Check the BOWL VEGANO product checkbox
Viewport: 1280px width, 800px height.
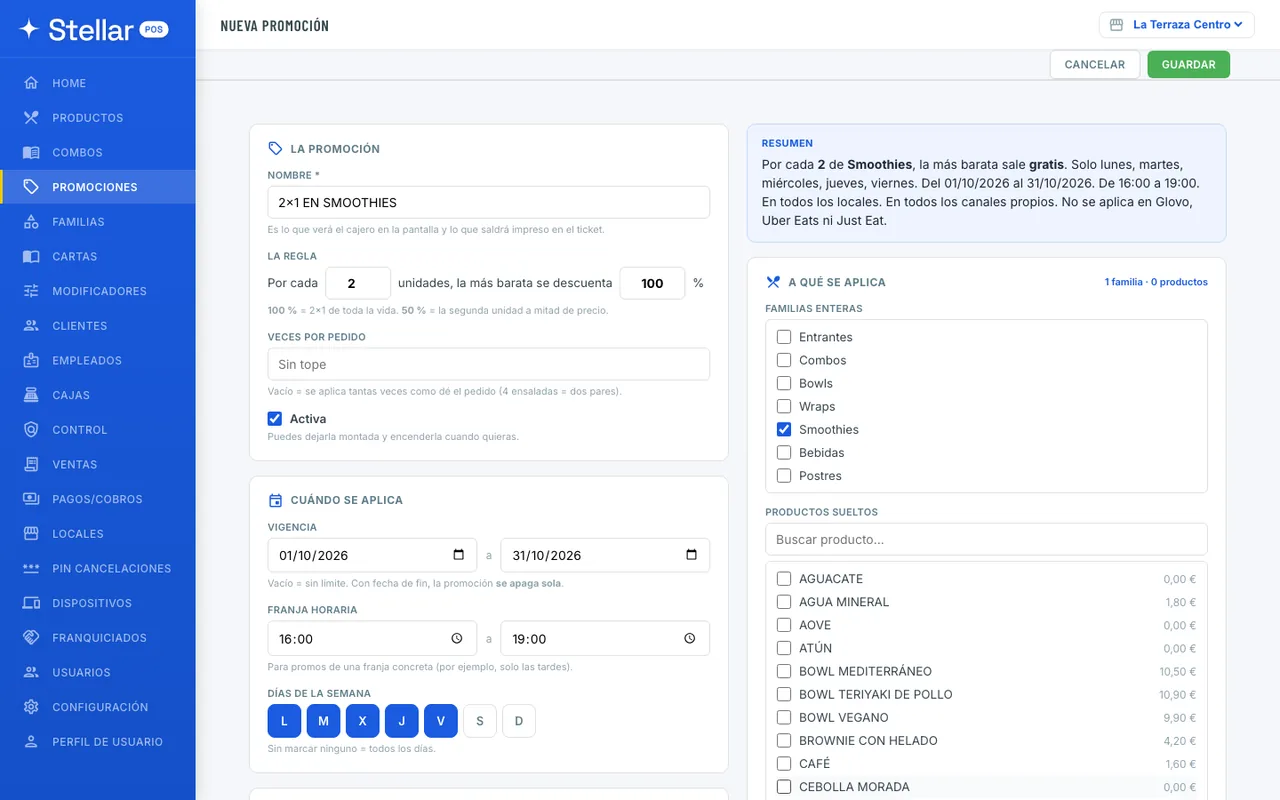784,718
